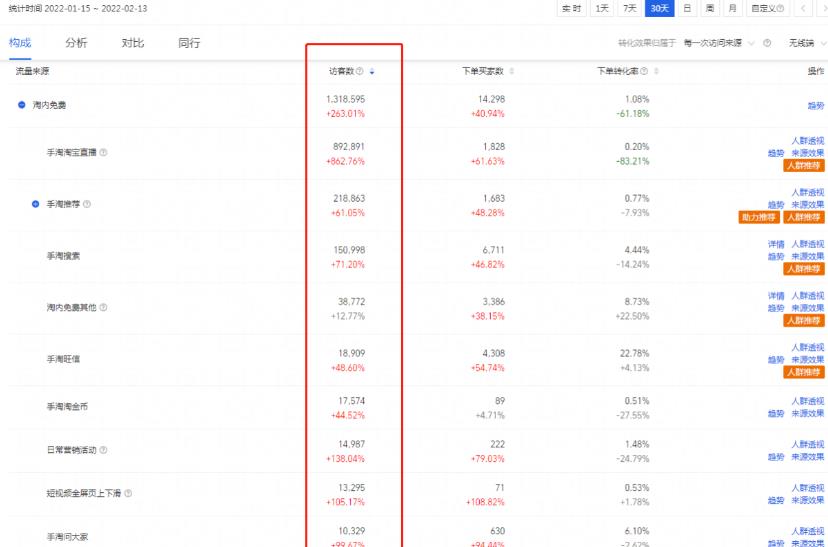Screen dimensions: 828x547
Task: Open 人群透视 for 手淘淘金币
Action: (x=807, y=401)
